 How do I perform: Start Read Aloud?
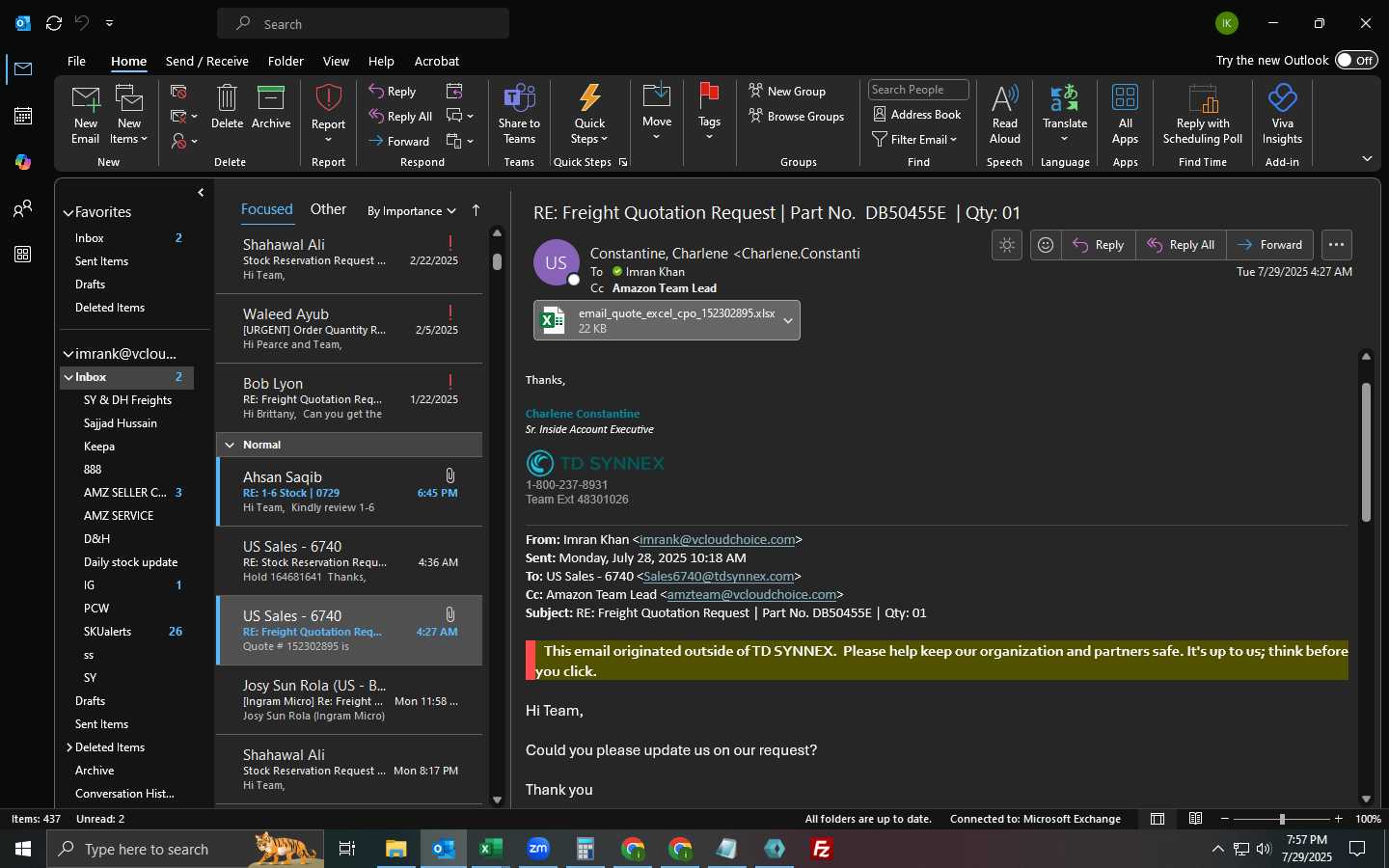[1004, 114]
